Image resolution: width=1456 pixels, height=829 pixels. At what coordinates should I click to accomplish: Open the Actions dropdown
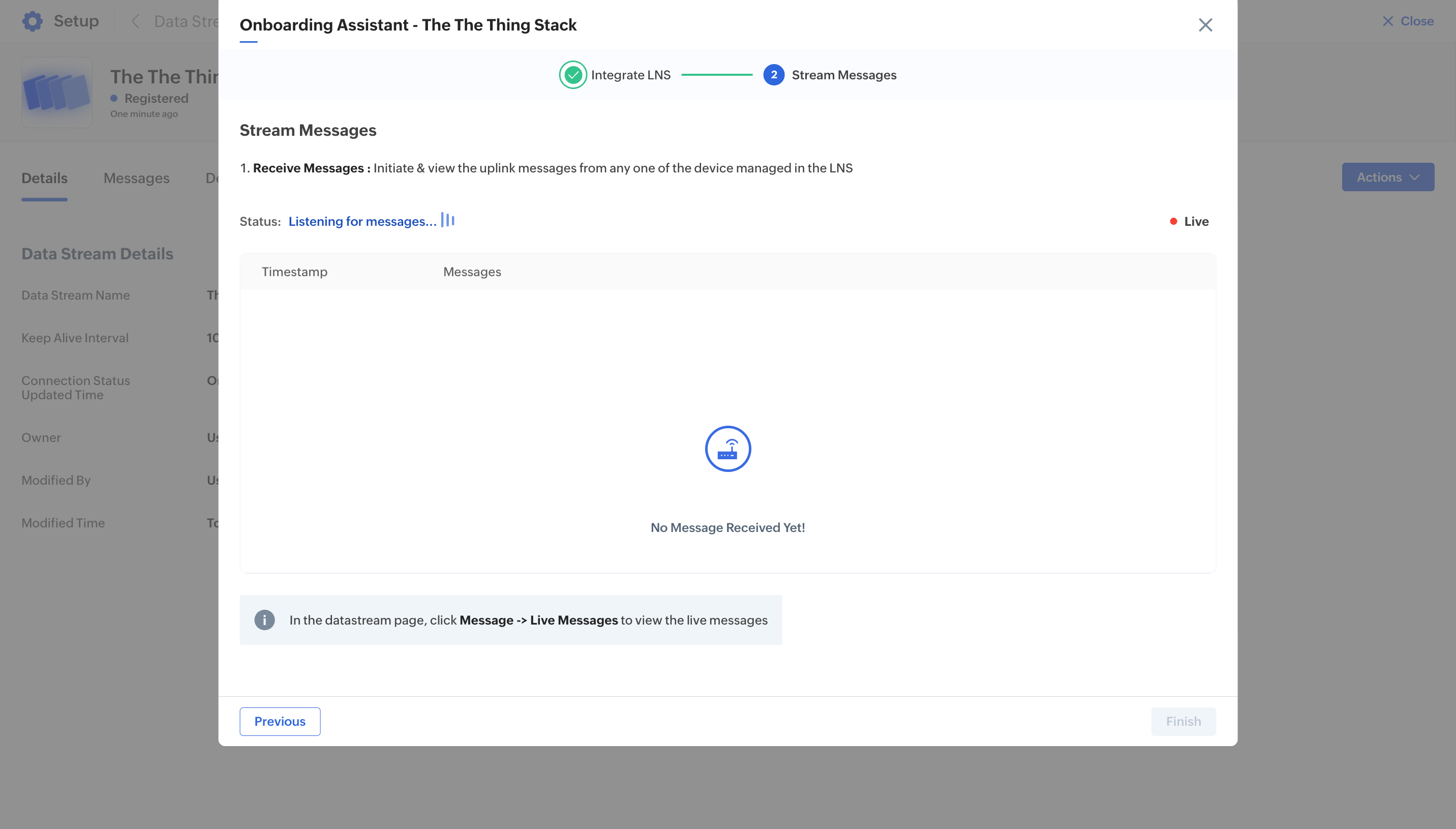[1387, 177]
